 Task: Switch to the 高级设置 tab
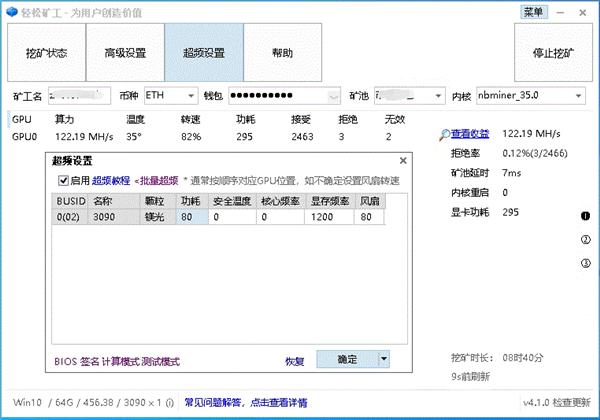(x=125, y=52)
